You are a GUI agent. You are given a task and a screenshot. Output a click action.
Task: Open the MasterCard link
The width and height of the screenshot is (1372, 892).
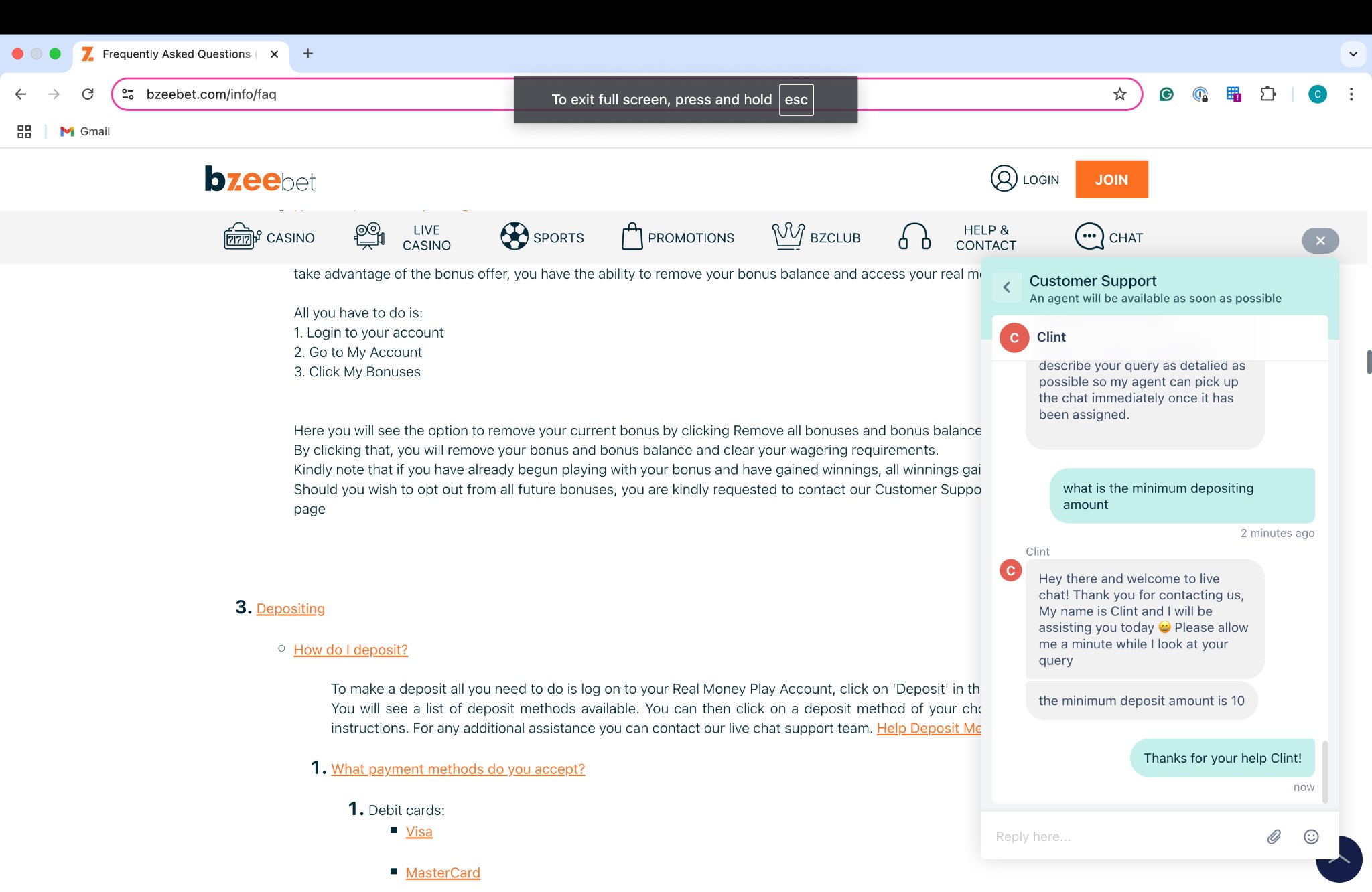[443, 873]
